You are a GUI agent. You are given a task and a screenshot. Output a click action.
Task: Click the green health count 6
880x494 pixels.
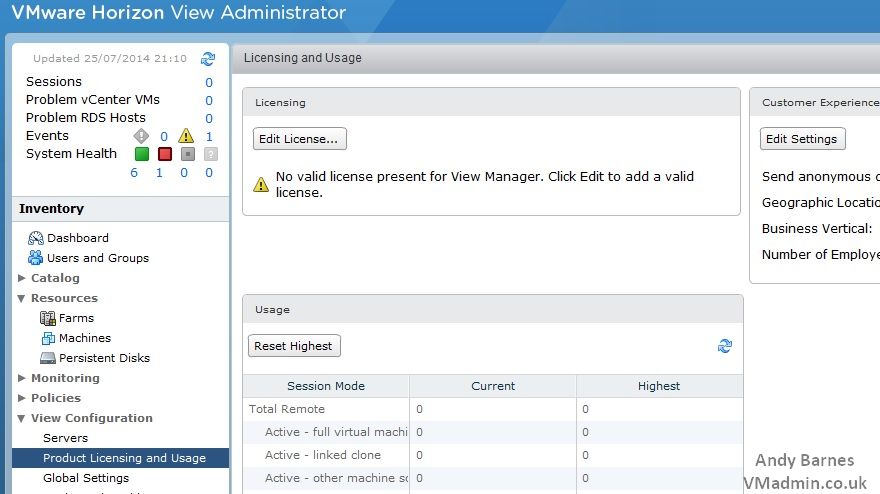pyautogui.click(x=134, y=173)
